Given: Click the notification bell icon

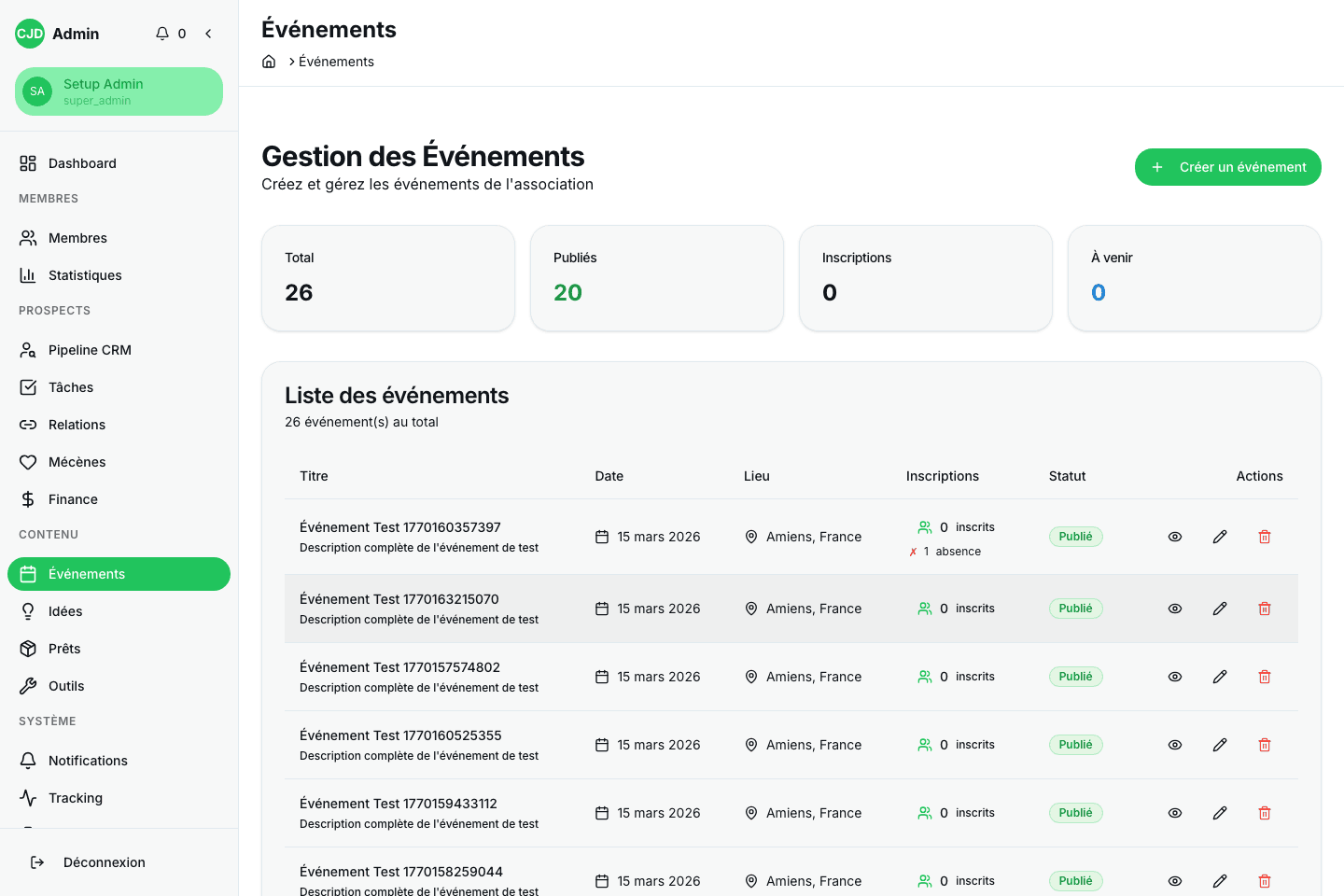Looking at the screenshot, I should (x=162, y=34).
